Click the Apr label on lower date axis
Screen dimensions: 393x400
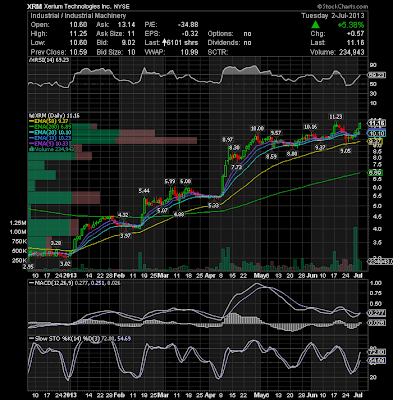[x=210, y=395]
